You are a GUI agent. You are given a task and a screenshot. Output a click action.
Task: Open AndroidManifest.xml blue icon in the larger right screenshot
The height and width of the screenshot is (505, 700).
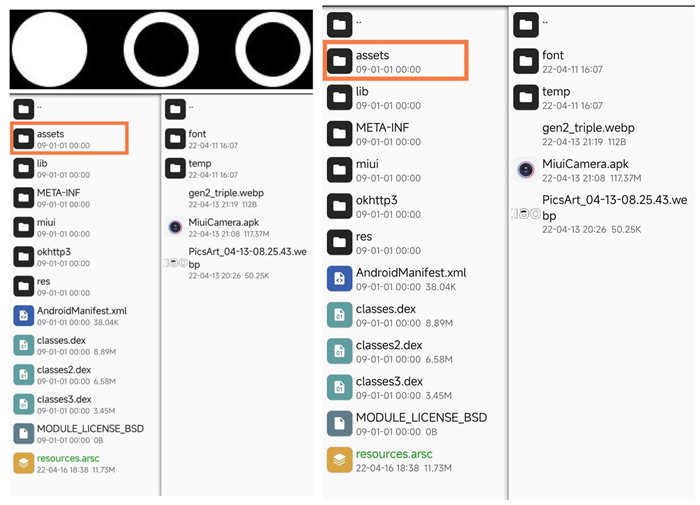click(x=339, y=279)
